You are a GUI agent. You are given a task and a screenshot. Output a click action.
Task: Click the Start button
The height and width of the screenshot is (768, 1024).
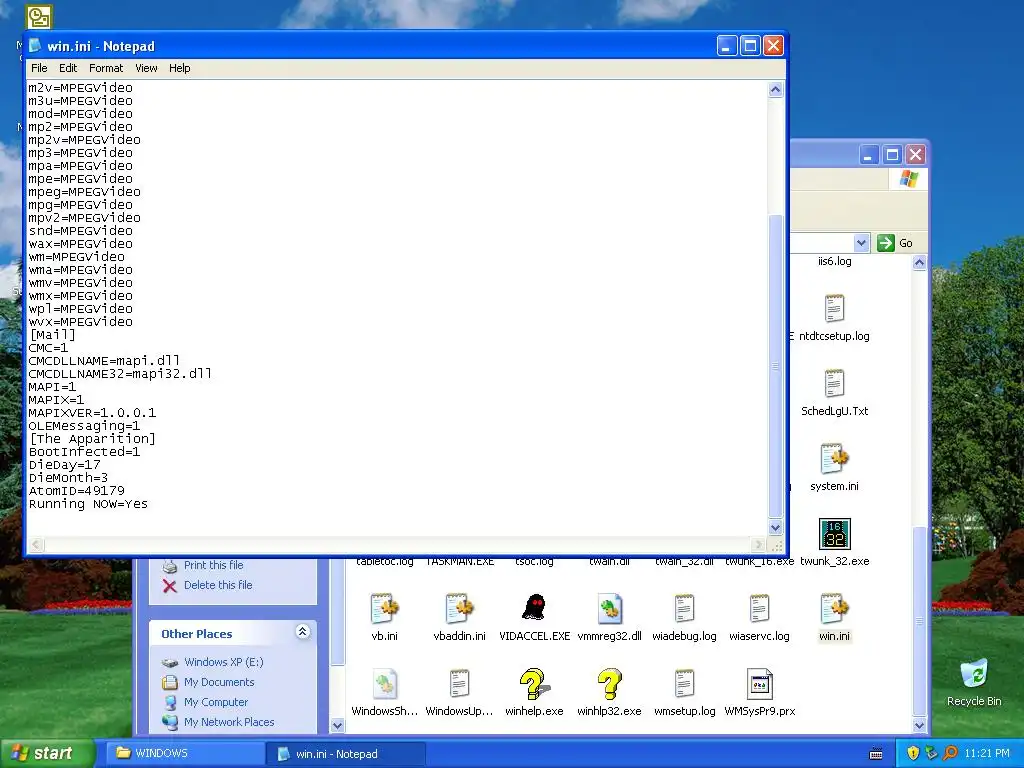[x=48, y=753]
